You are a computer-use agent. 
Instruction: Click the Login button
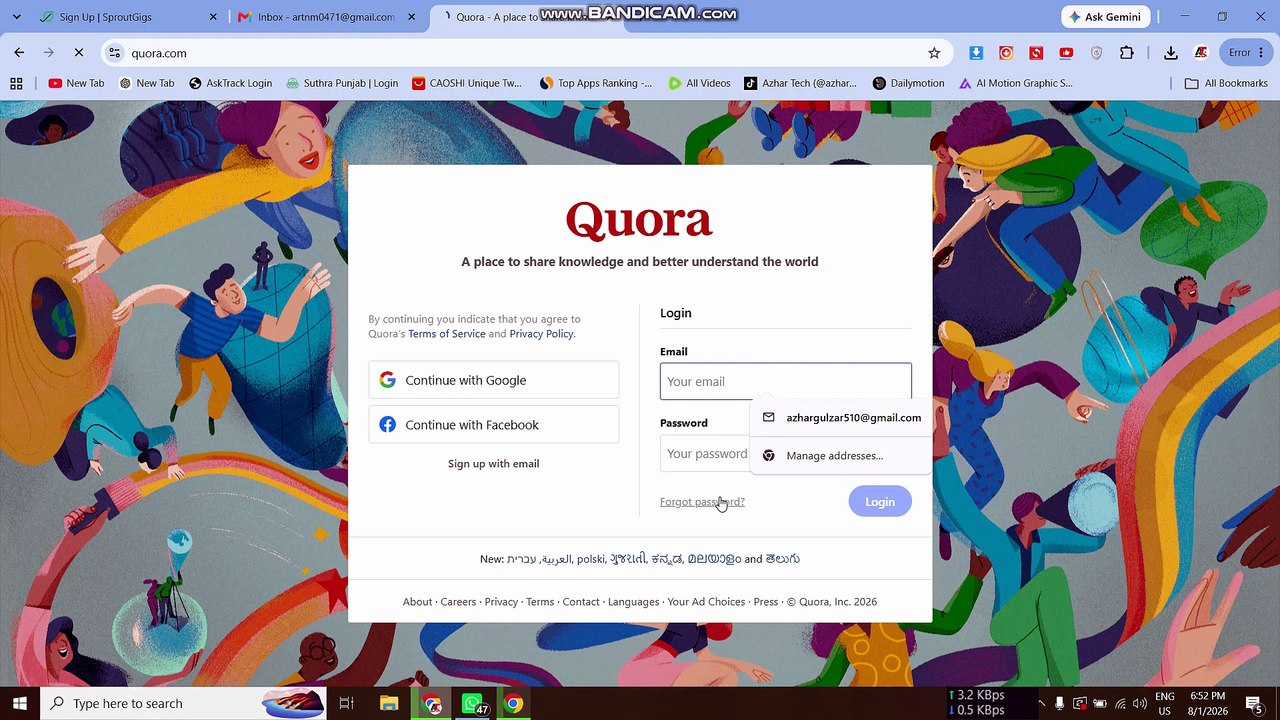coord(880,502)
